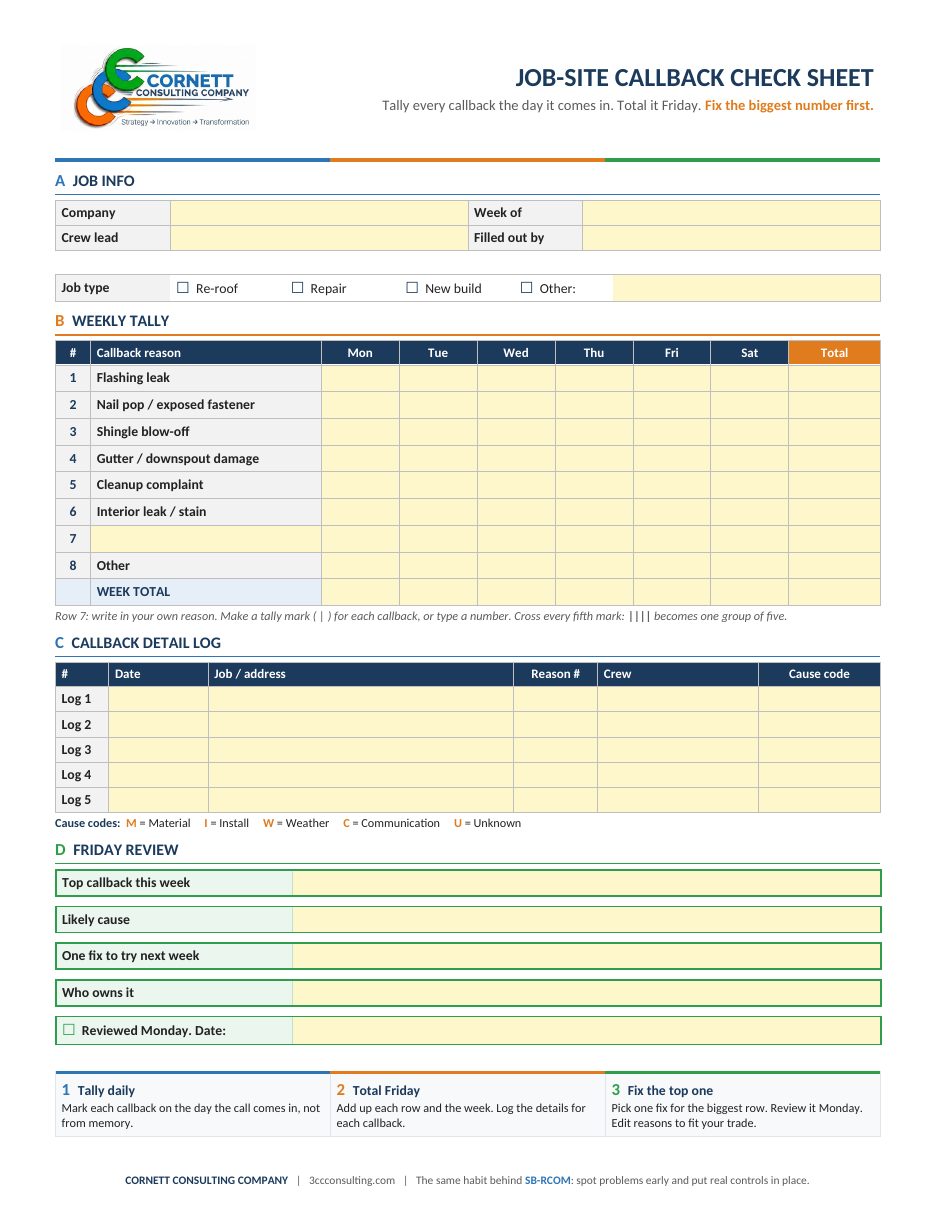Click Nail pop Tuesday tally cell
Screen dimensions: 935x1210
pyautogui.click(x=438, y=405)
